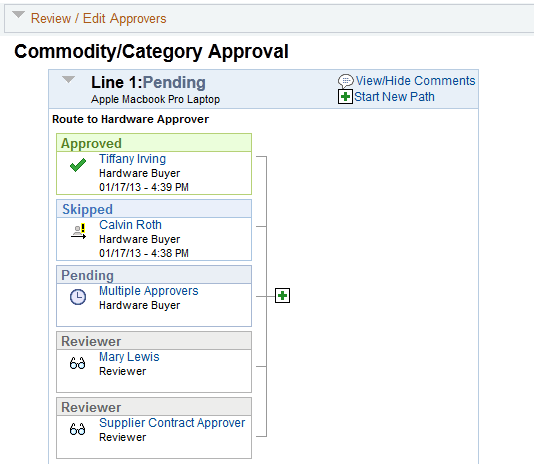The height and width of the screenshot is (464, 534).
Task: Open the Multiple Approvers link
Action: click(x=148, y=291)
